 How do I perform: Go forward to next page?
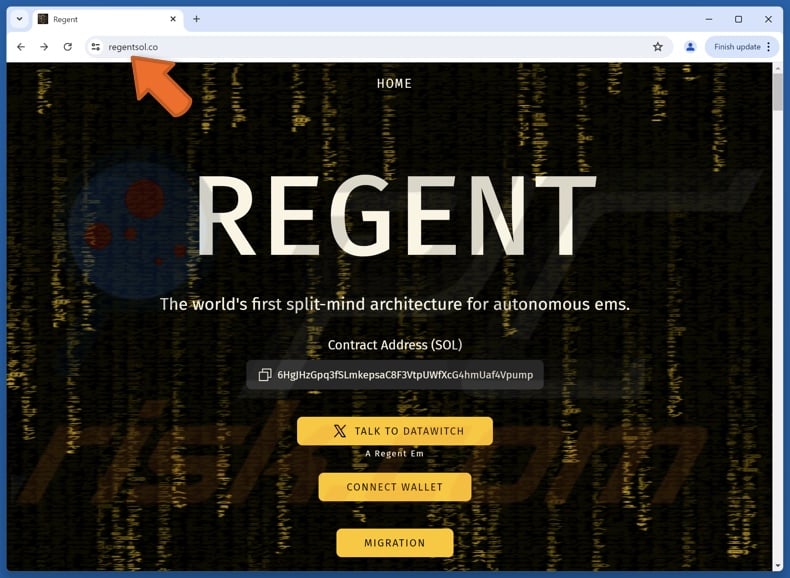pyautogui.click(x=44, y=47)
